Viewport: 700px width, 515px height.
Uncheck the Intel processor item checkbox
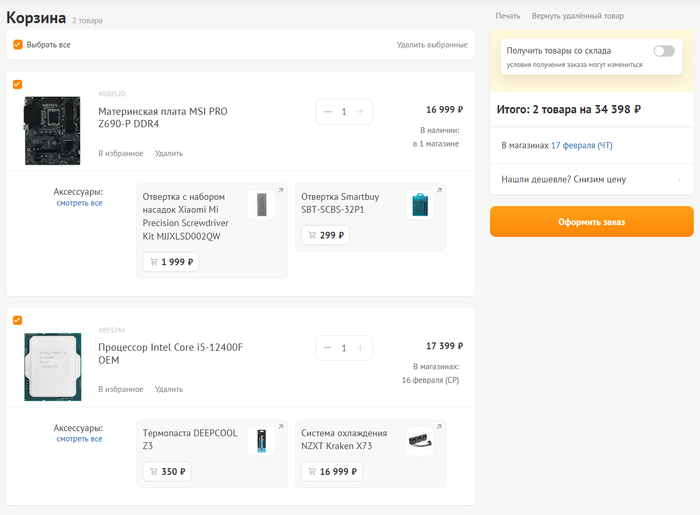coord(17,320)
